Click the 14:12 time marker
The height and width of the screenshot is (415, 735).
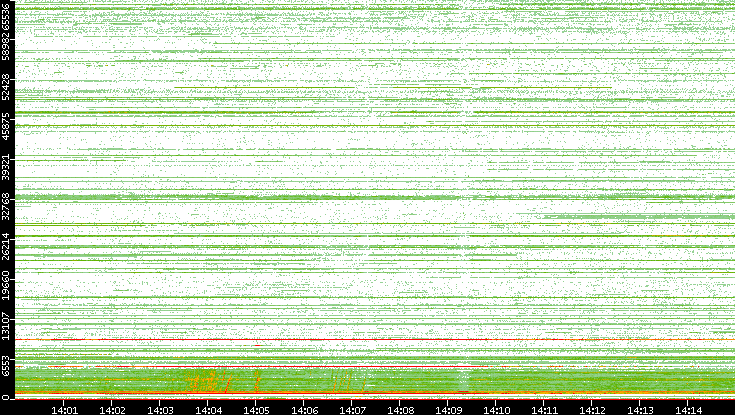[593, 409]
